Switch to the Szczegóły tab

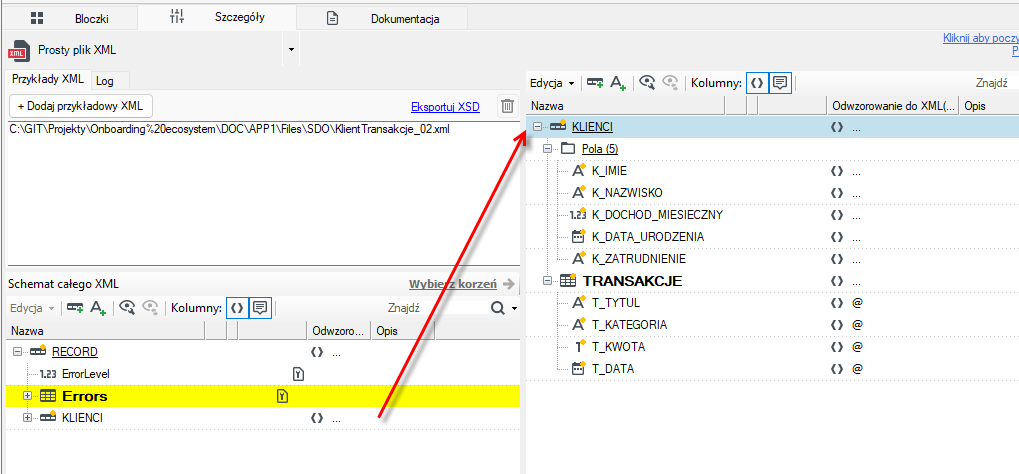217,18
